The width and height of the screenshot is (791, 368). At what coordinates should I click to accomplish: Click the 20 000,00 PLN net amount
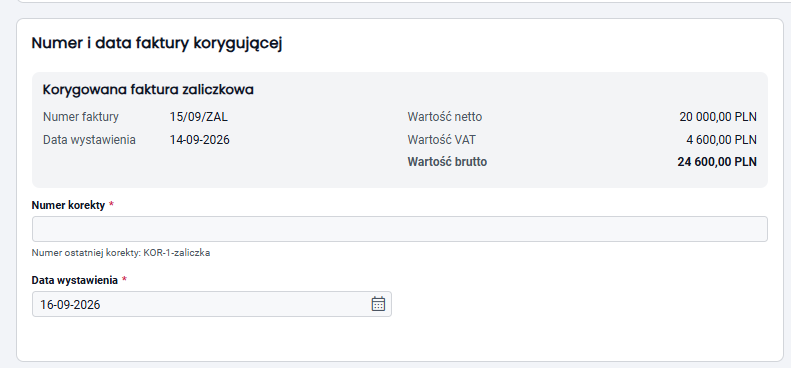pyautogui.click(x=718, y=117)
